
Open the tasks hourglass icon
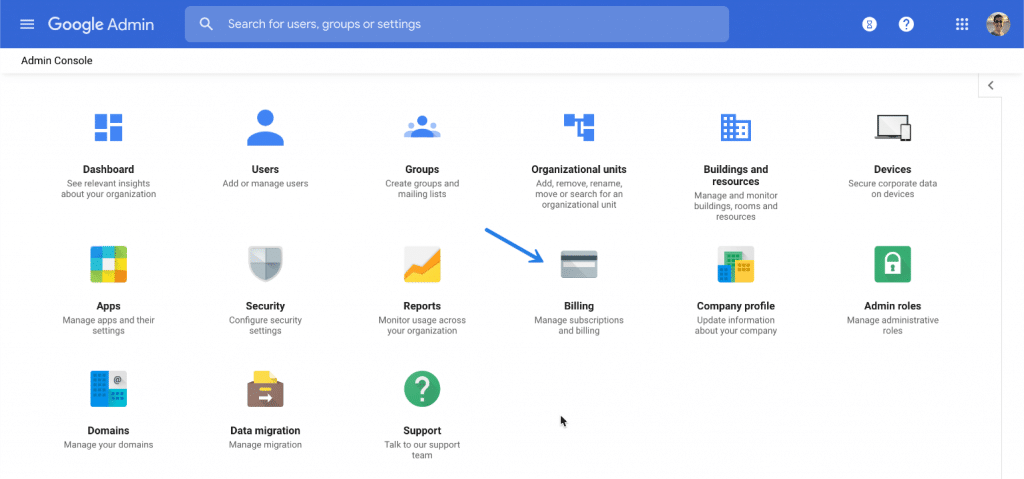(x=869, y=24)
